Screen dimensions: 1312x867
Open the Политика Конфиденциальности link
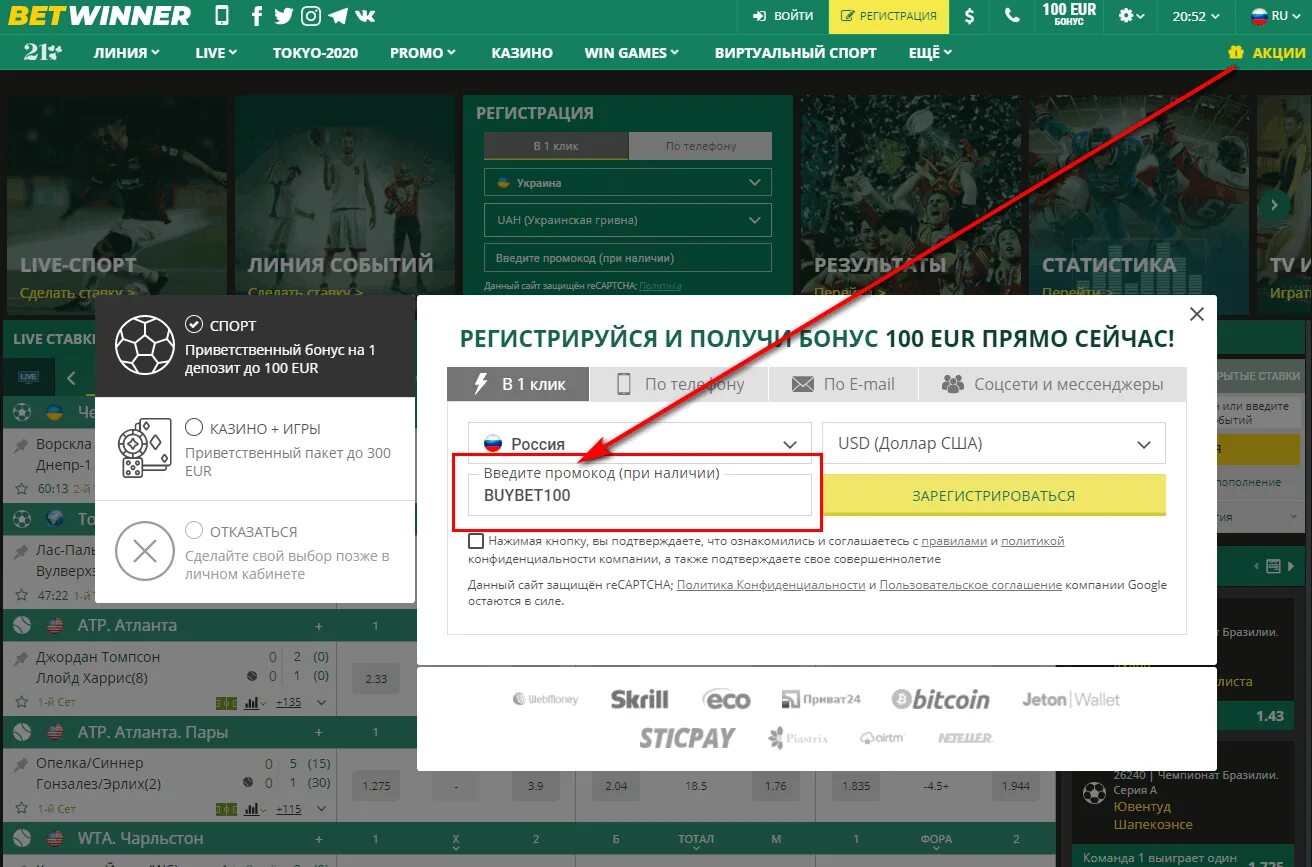point(771,585)
